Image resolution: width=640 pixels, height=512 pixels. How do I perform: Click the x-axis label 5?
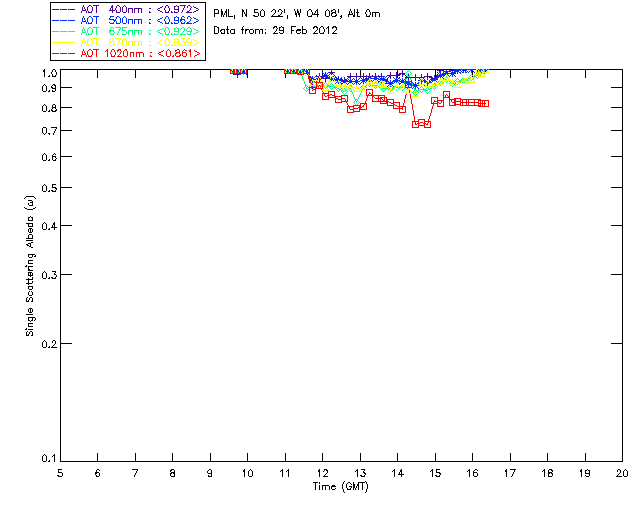click(x=60, y=473)
